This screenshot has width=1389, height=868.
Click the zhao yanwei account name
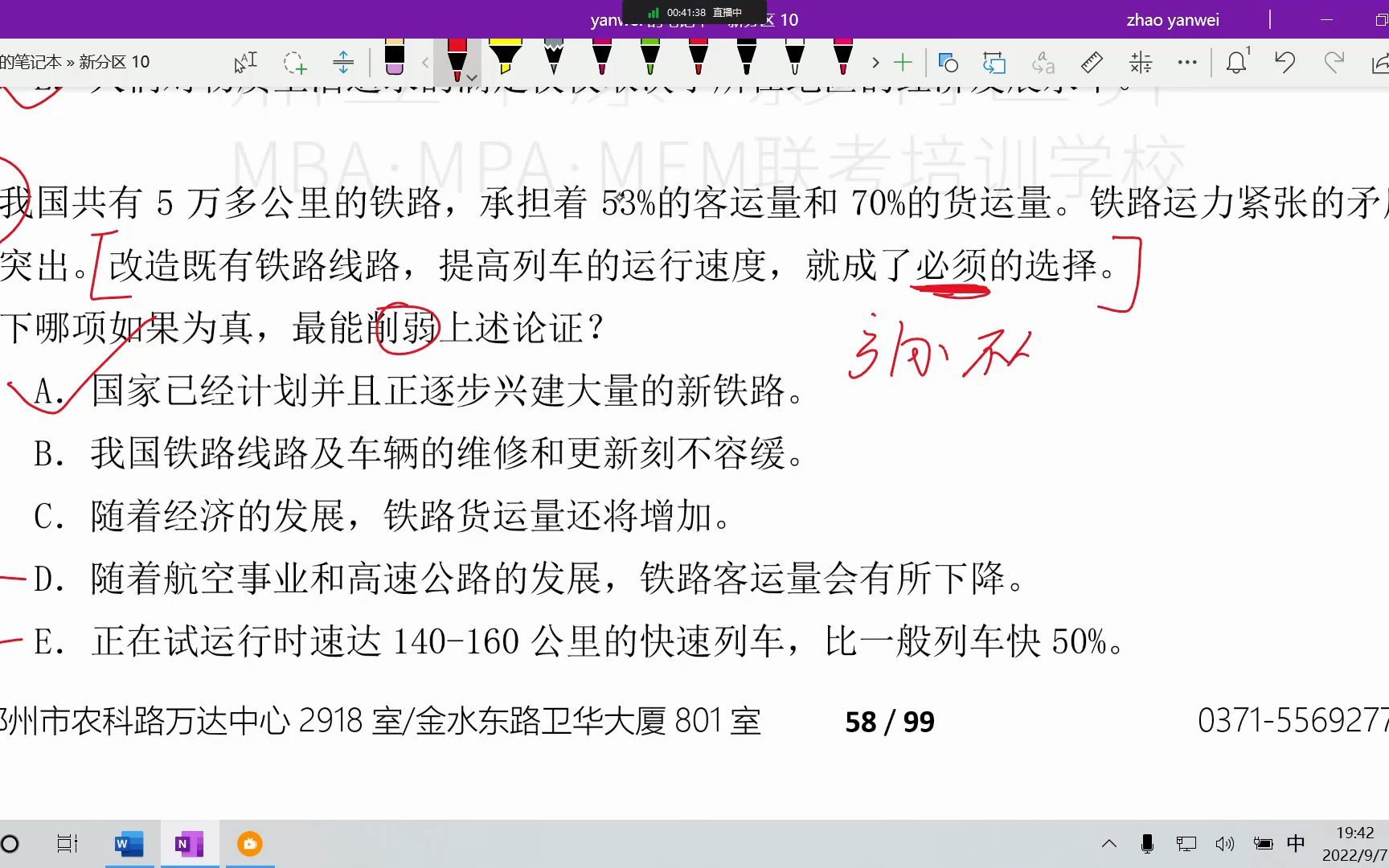pos(1172,20)
